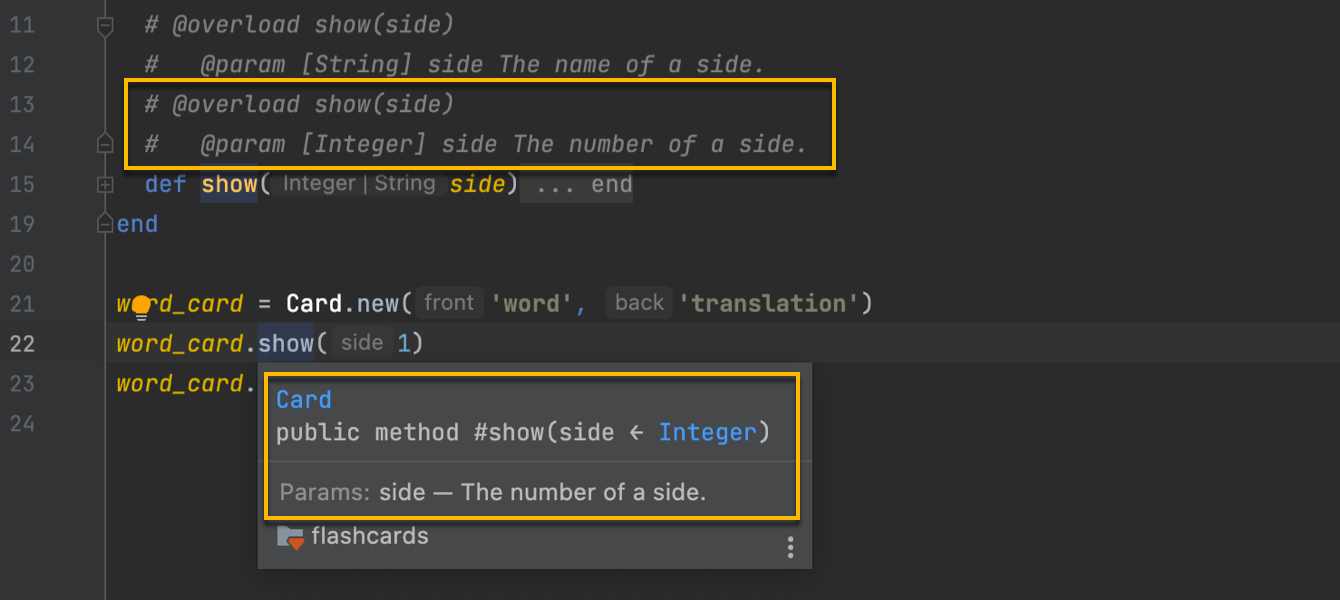Click the show call on line 22
The image size is (1340, 600).
[285, 344]
